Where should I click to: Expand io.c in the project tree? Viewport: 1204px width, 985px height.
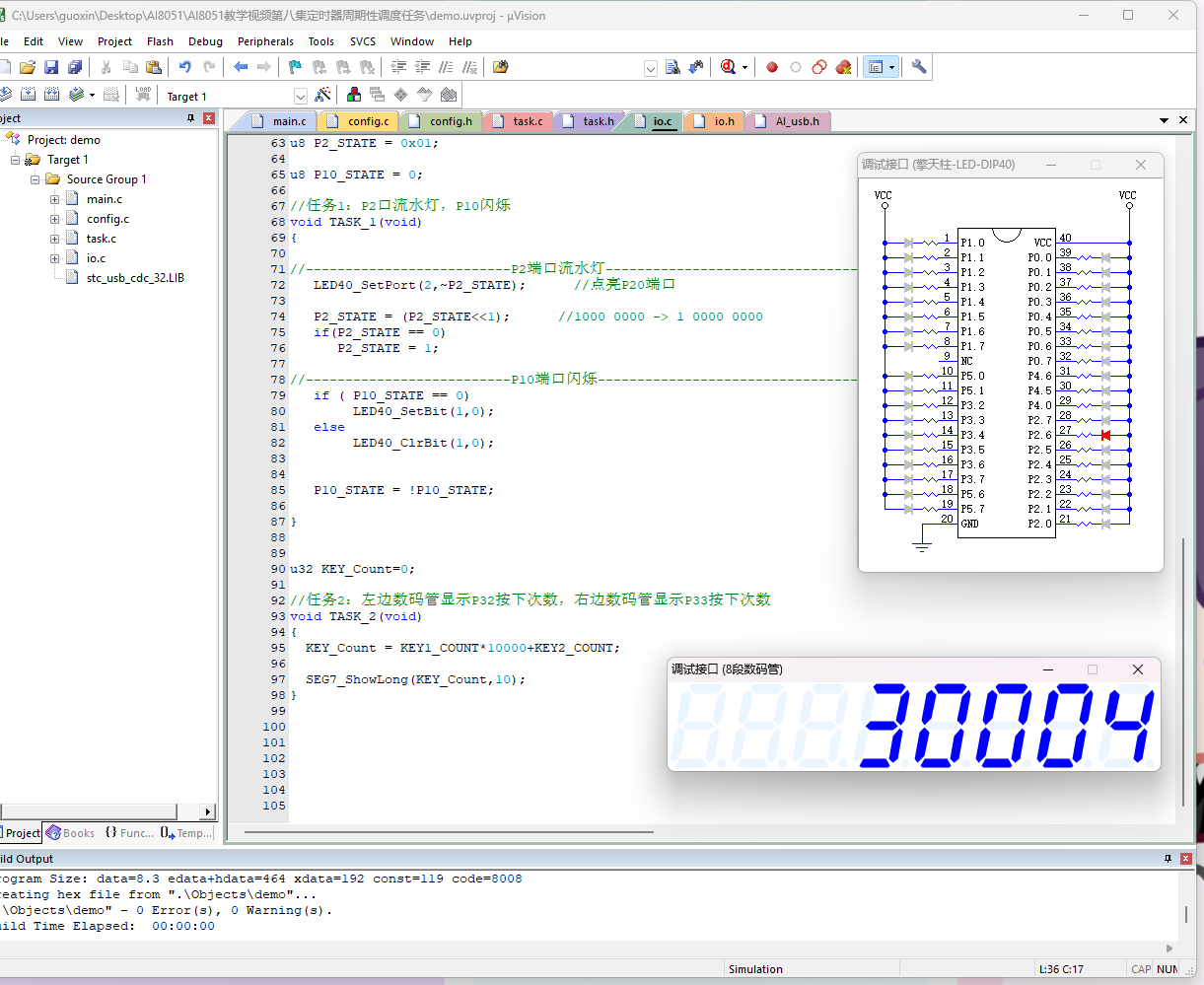point(55,258)
